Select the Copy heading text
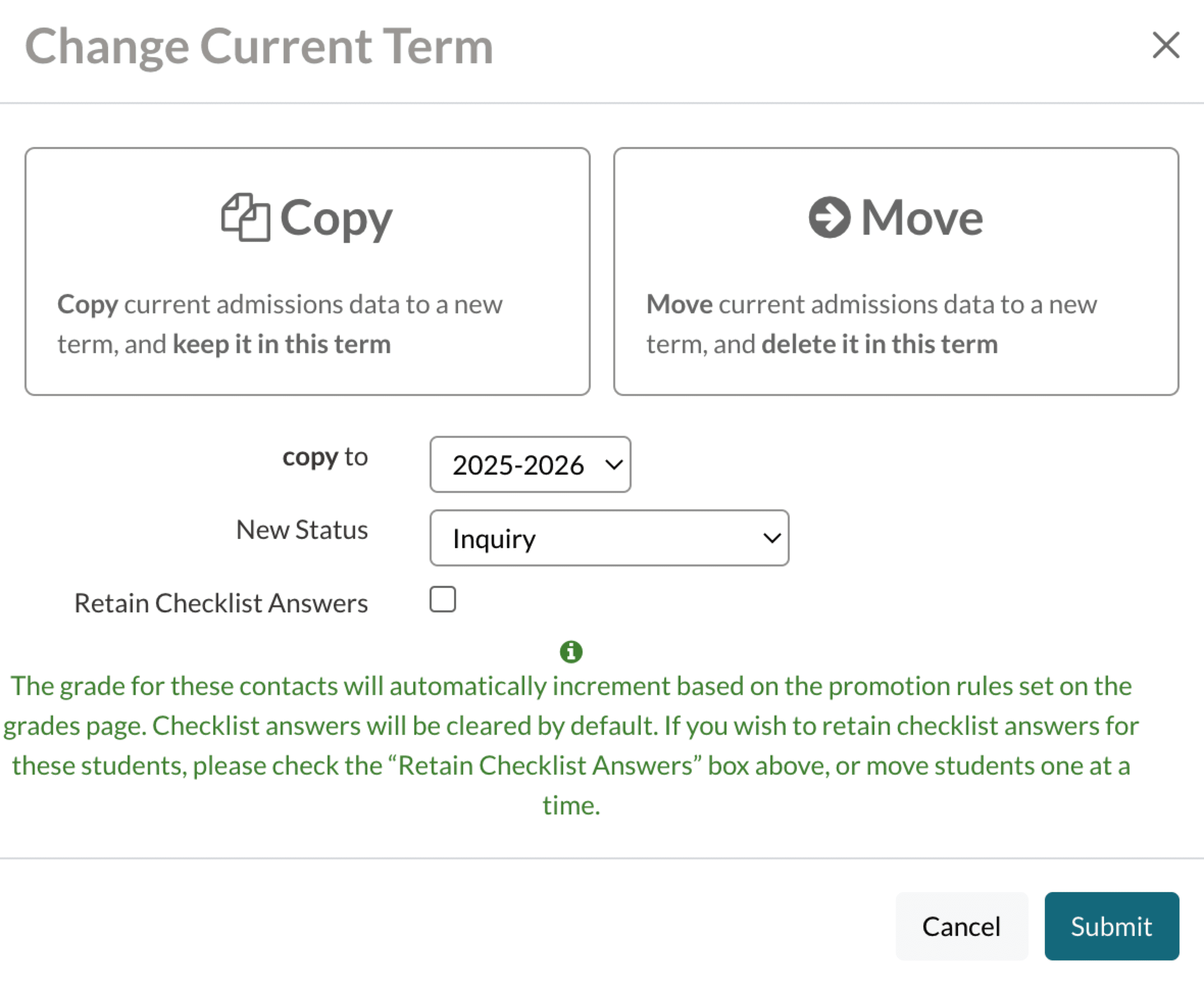The width and height of the screenshot is (1204, 988). (x=336, y=218)
